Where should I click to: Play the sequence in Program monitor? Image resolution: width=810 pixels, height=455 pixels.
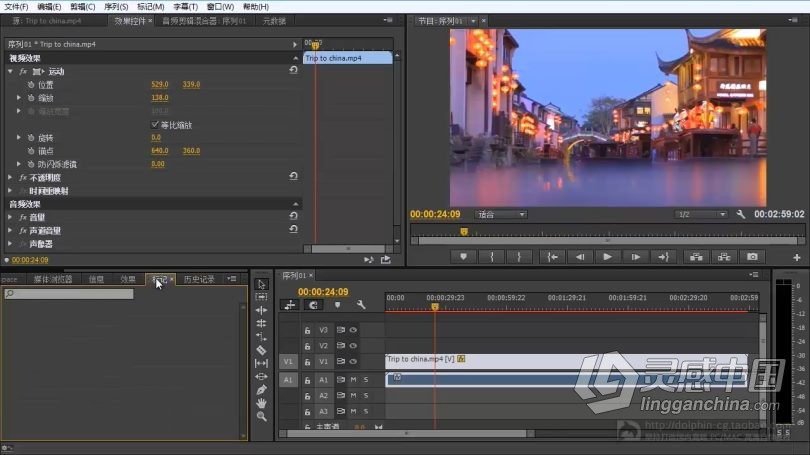(608, 257)
